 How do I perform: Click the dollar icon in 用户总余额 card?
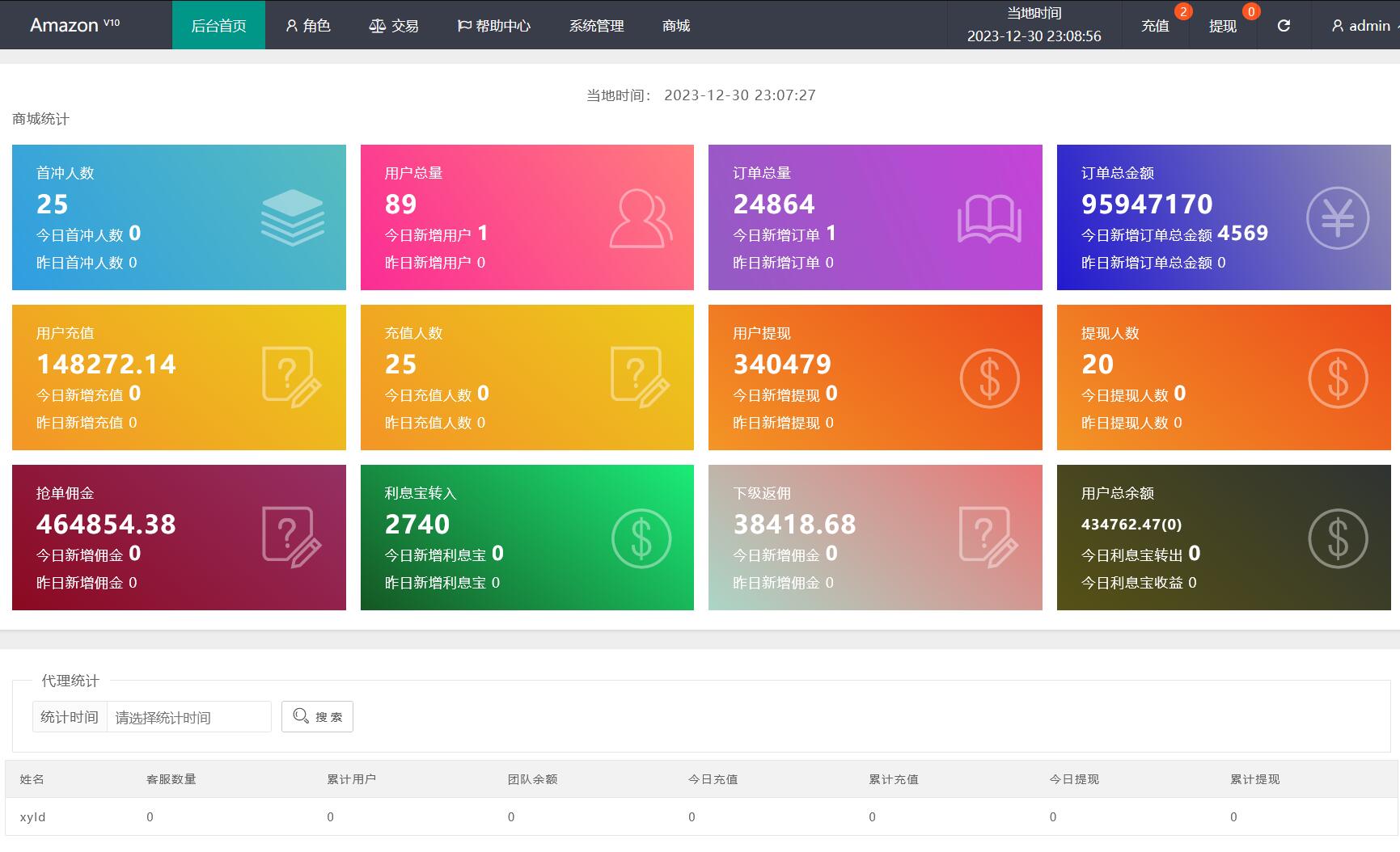pyautogui.click(x=1338, y=538)
